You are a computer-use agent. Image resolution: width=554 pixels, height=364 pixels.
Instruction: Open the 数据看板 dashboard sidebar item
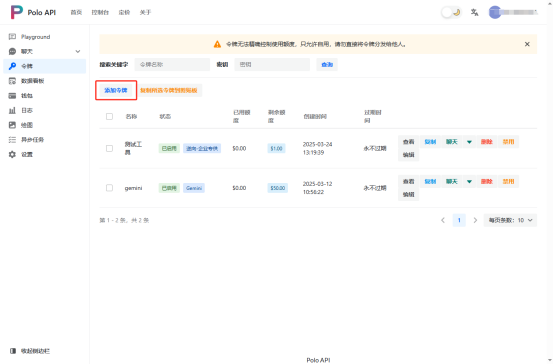coord(45,81)
